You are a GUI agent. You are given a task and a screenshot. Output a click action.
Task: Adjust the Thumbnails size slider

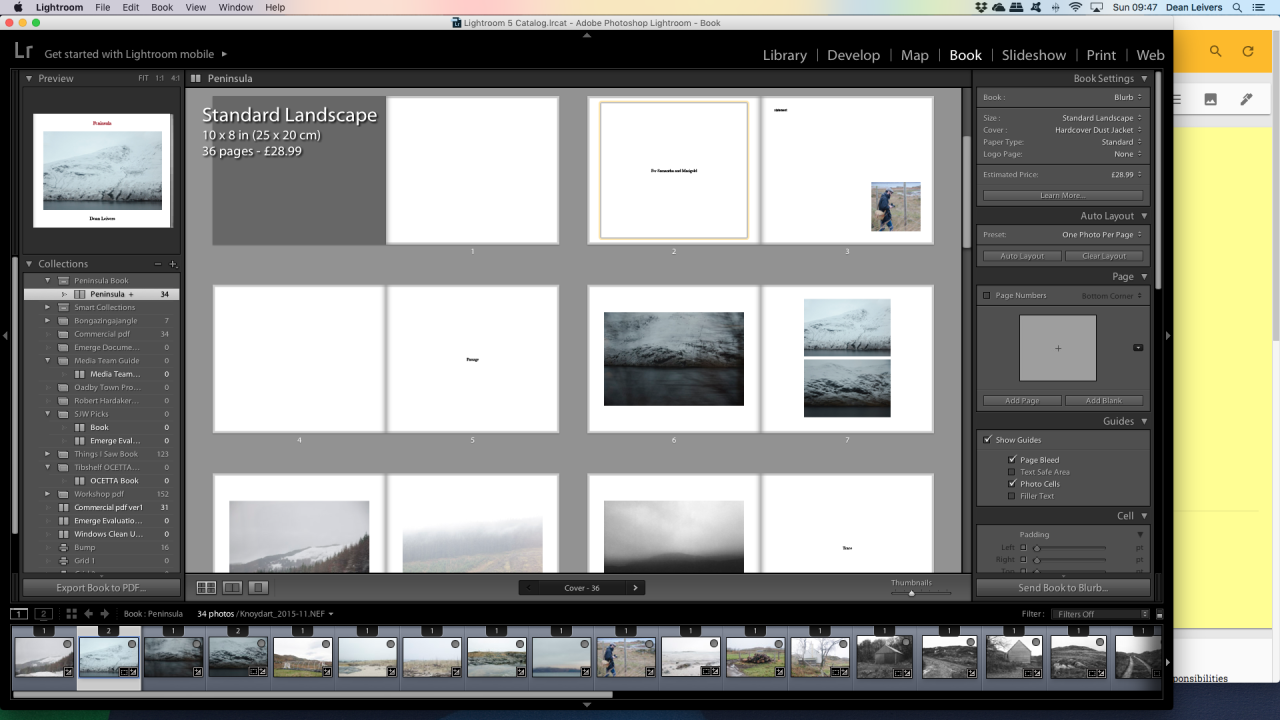pyautogui.click(x=911, y=593)
